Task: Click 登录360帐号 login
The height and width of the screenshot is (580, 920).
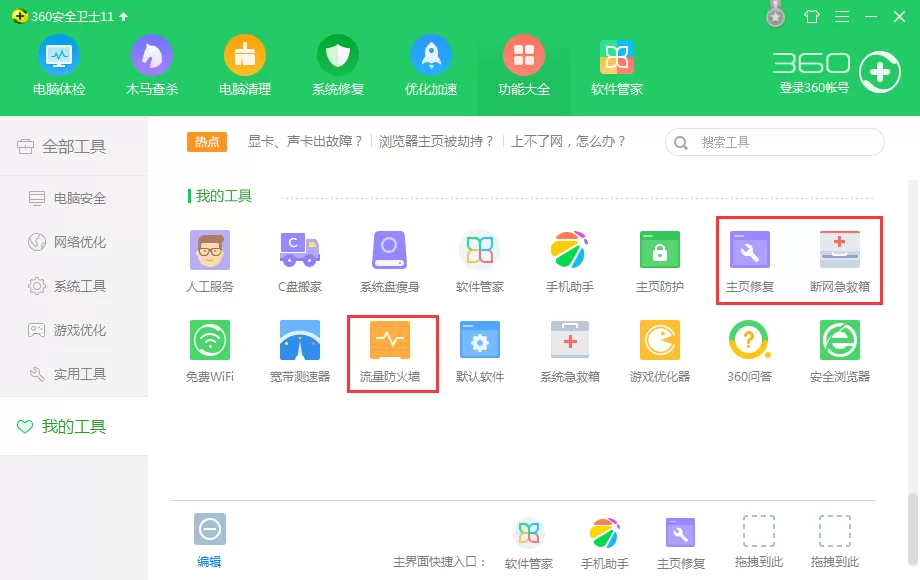Action: 814,88
